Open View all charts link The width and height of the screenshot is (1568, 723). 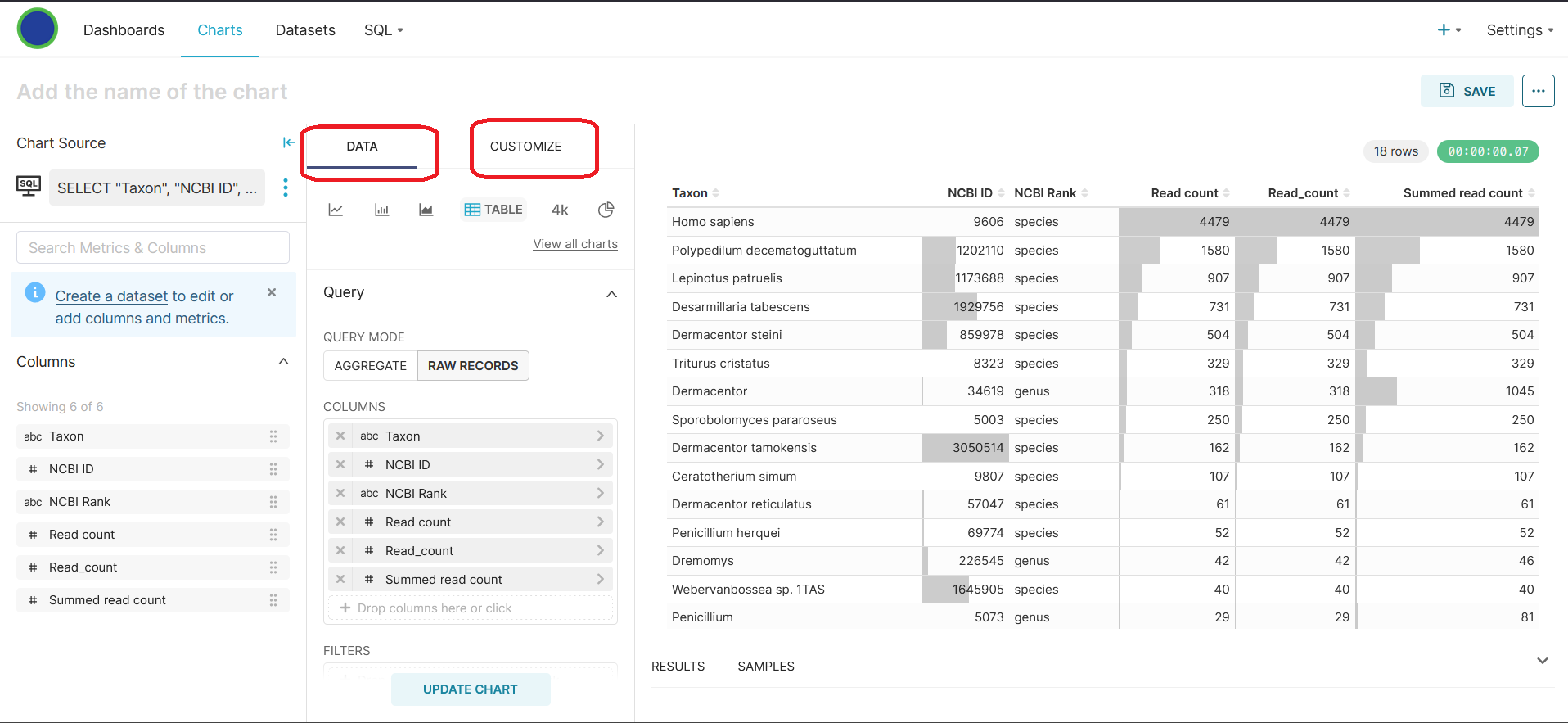[x=575, y=244]
